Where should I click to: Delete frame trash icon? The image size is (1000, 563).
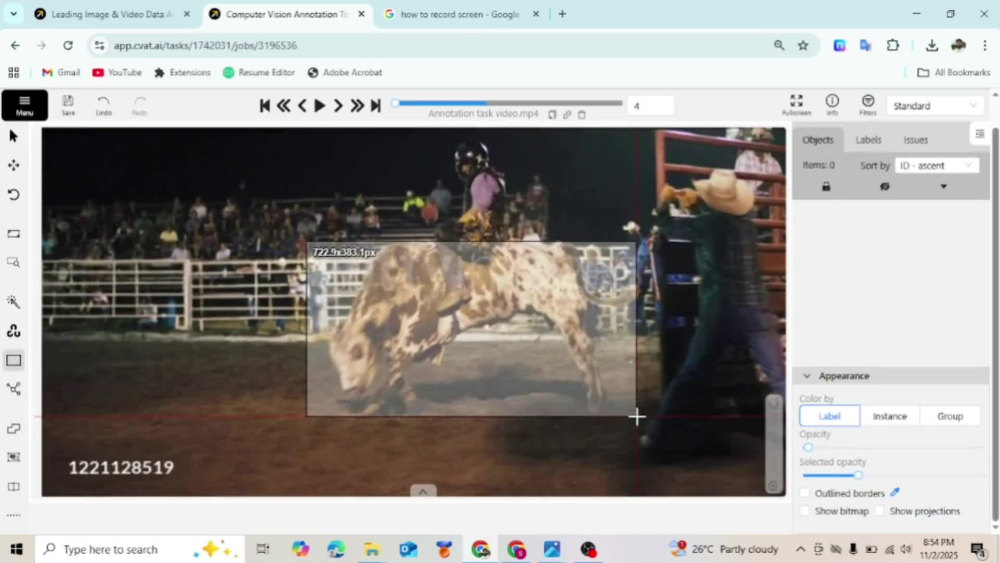tap(582, 115)
